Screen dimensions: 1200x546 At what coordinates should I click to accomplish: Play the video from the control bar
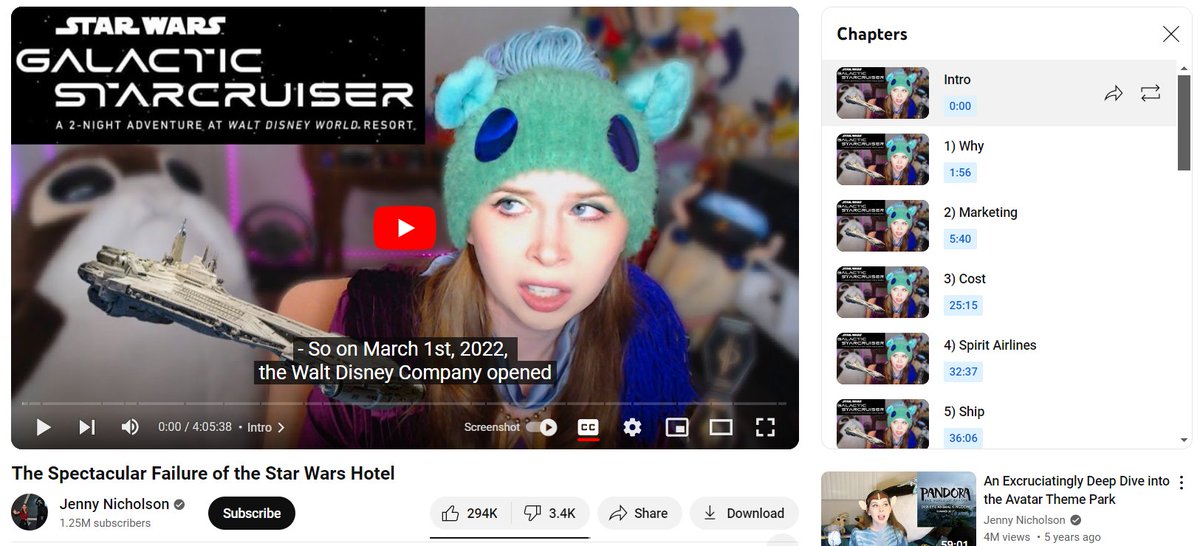(43, 427)
